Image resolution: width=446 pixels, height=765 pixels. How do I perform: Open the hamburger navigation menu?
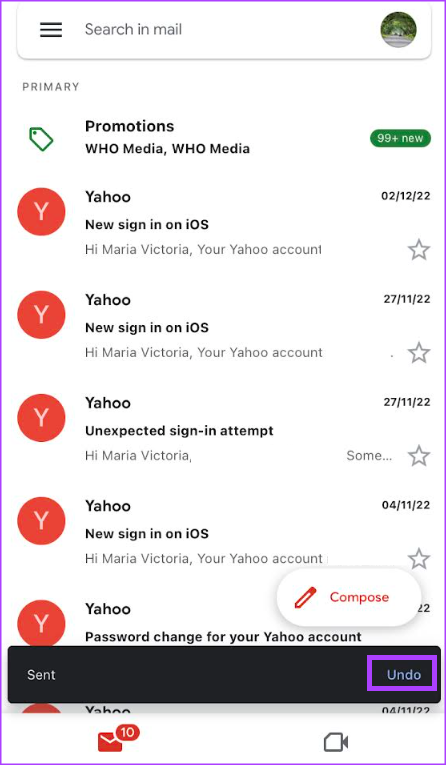[51, 30]
